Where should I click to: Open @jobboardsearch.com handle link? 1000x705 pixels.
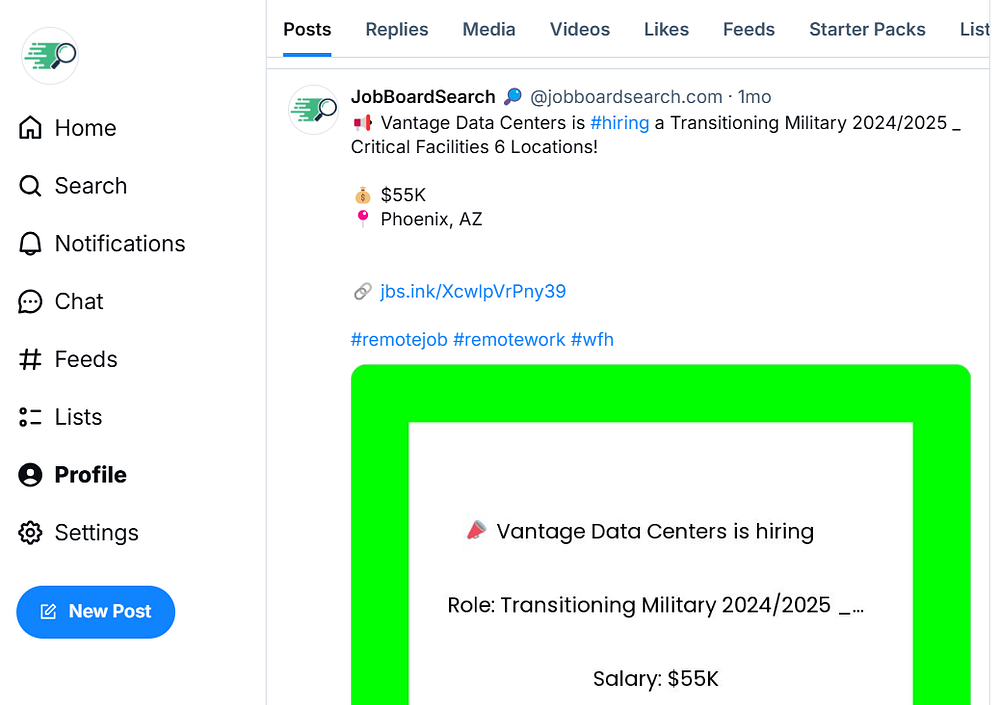(626, 97)
